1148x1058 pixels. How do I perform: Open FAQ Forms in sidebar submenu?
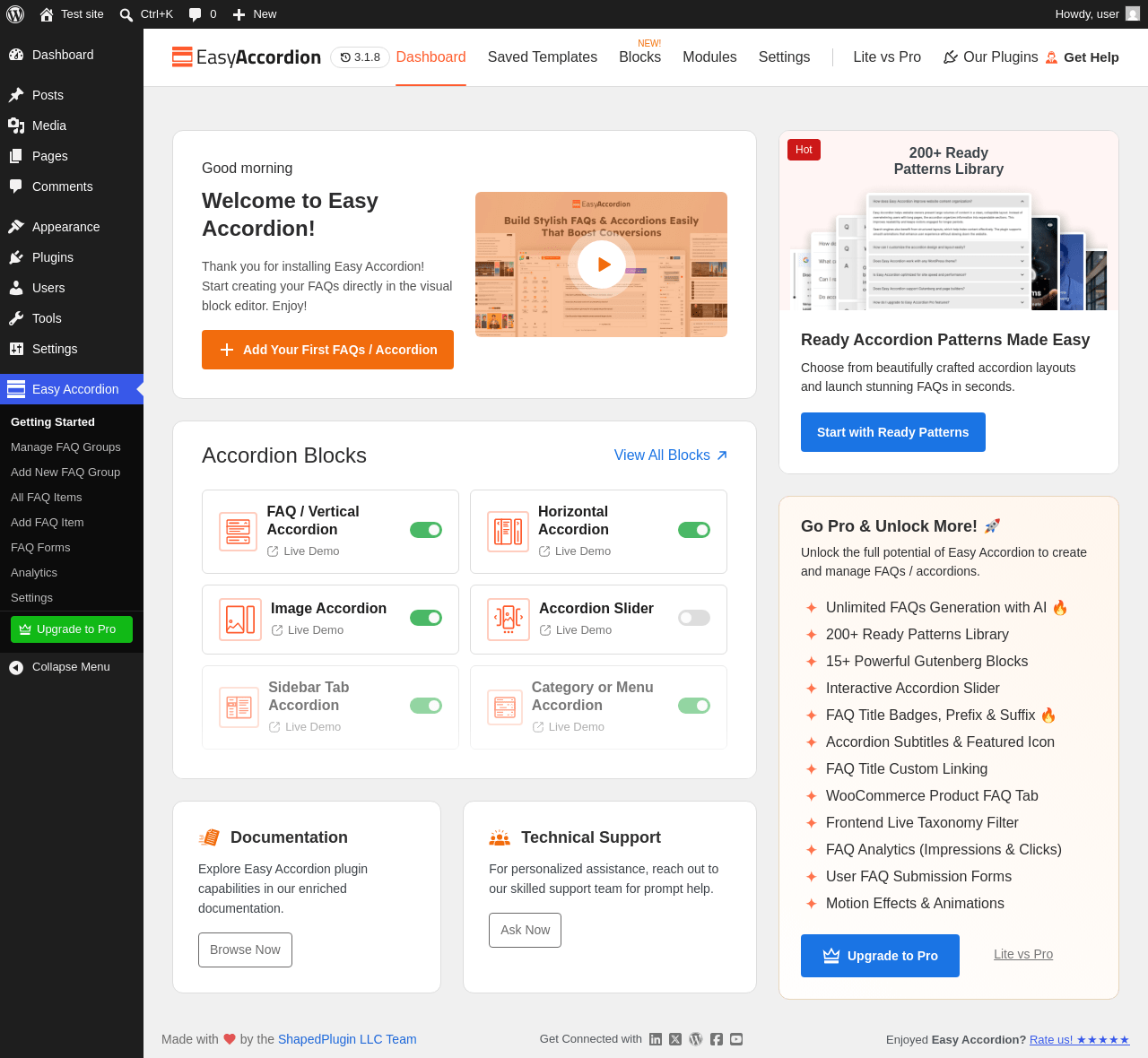click(x=40, y=548)
